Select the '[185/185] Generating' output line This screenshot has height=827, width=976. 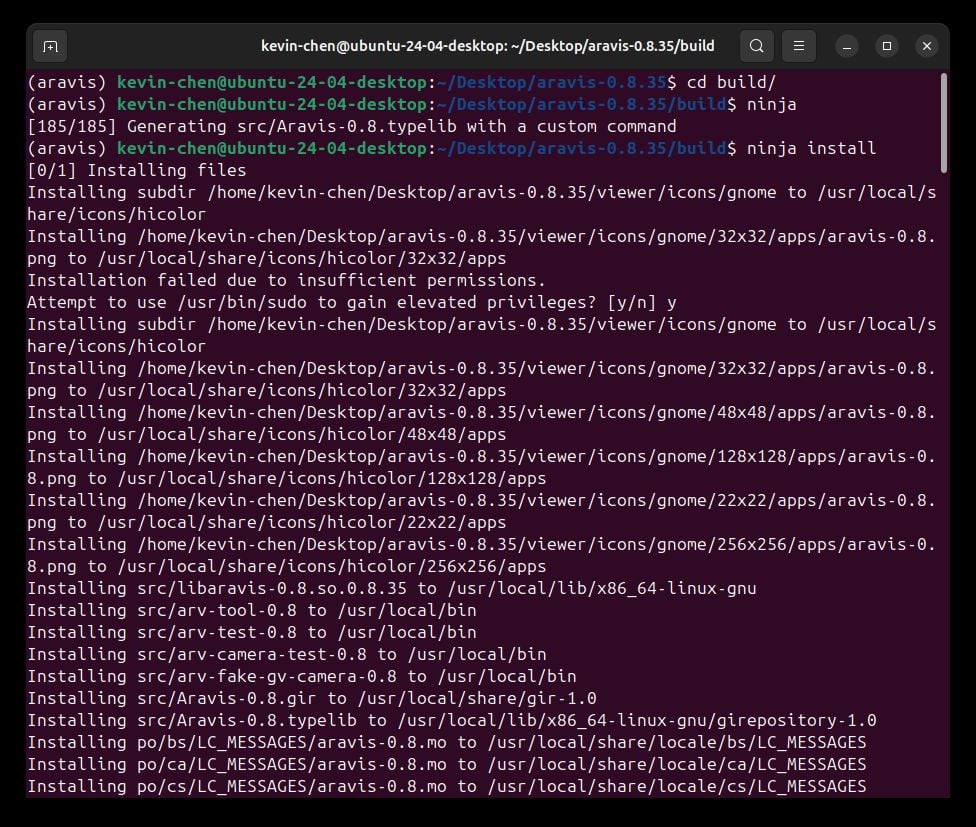(352, 126)
